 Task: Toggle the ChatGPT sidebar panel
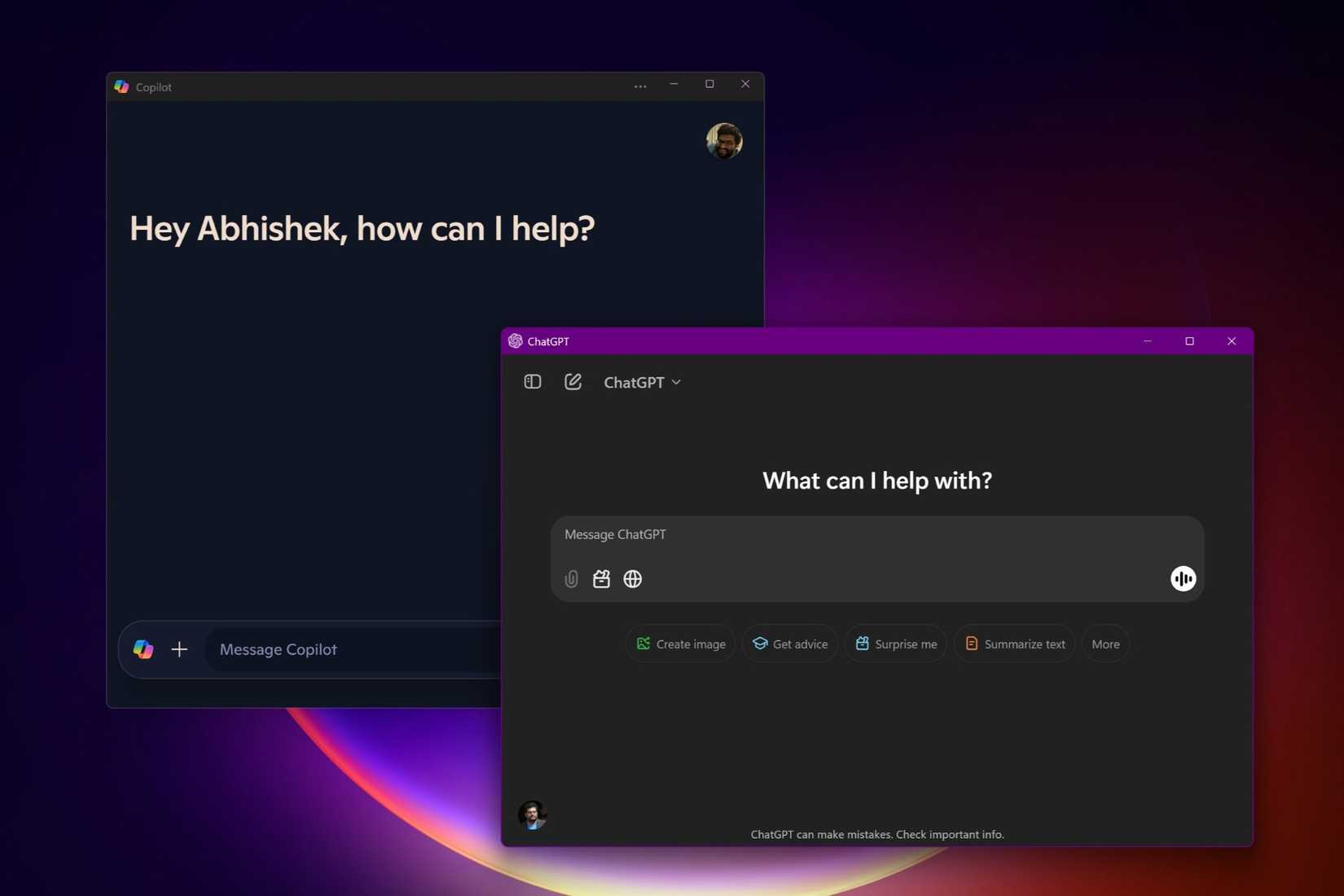tap(532, 381)
